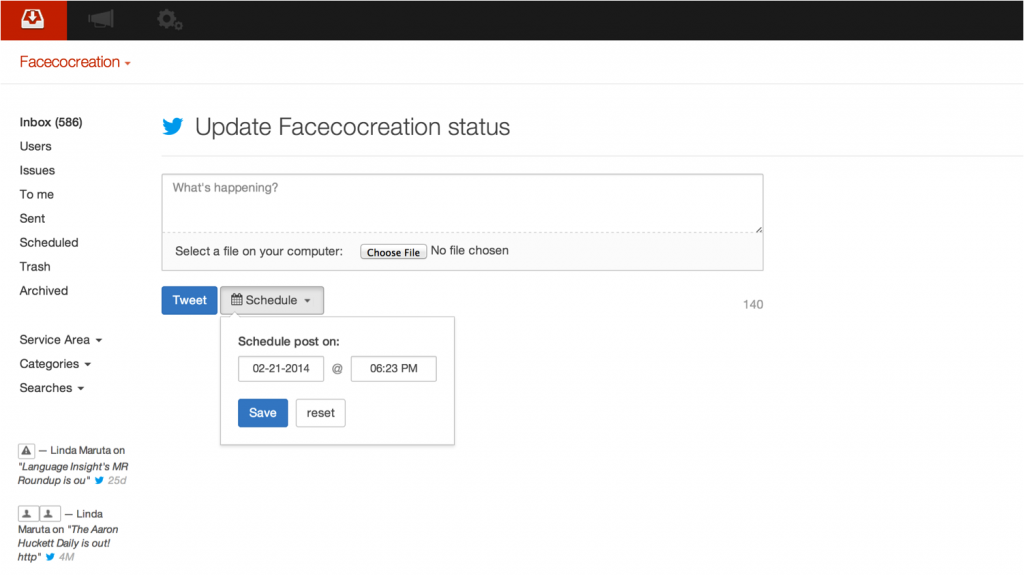
Task: Click the Twitter bird next to 4M
Action: click(51, 556)
